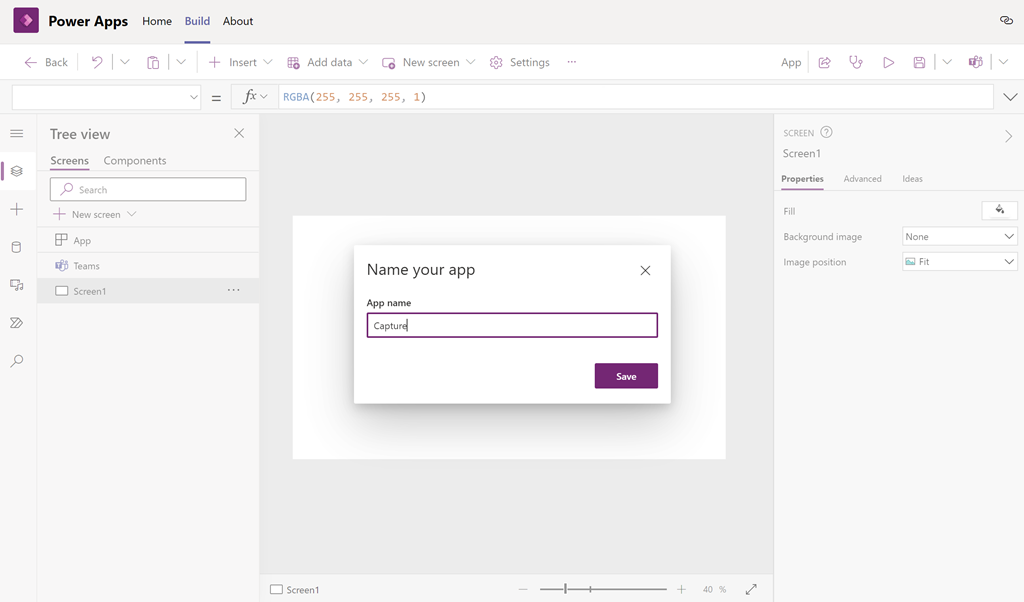Screen dimensions: 1024x602
Task: Preview the app with Play icon
Action: click(888, 62)
